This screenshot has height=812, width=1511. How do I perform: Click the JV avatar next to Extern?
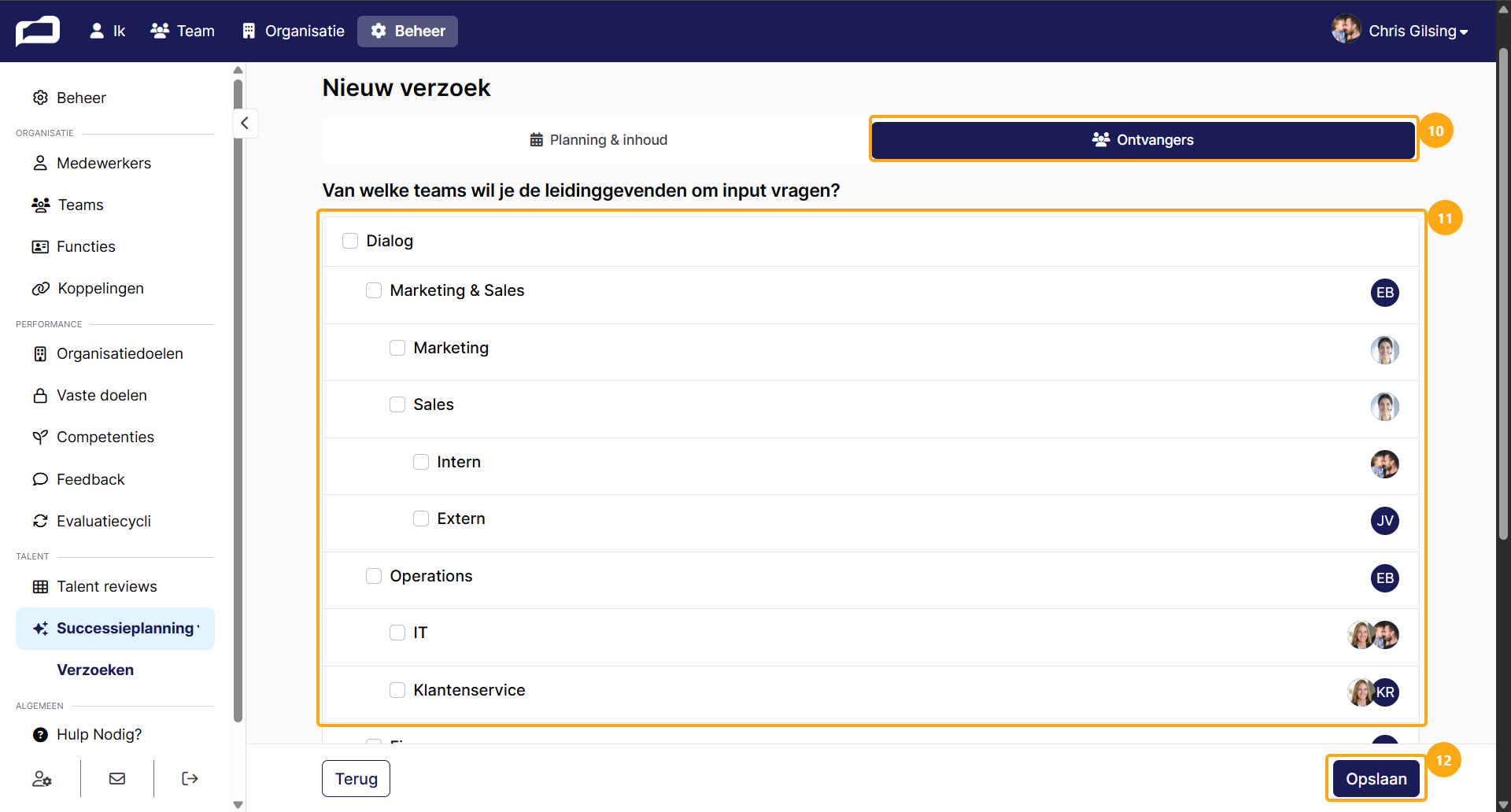1384,520
